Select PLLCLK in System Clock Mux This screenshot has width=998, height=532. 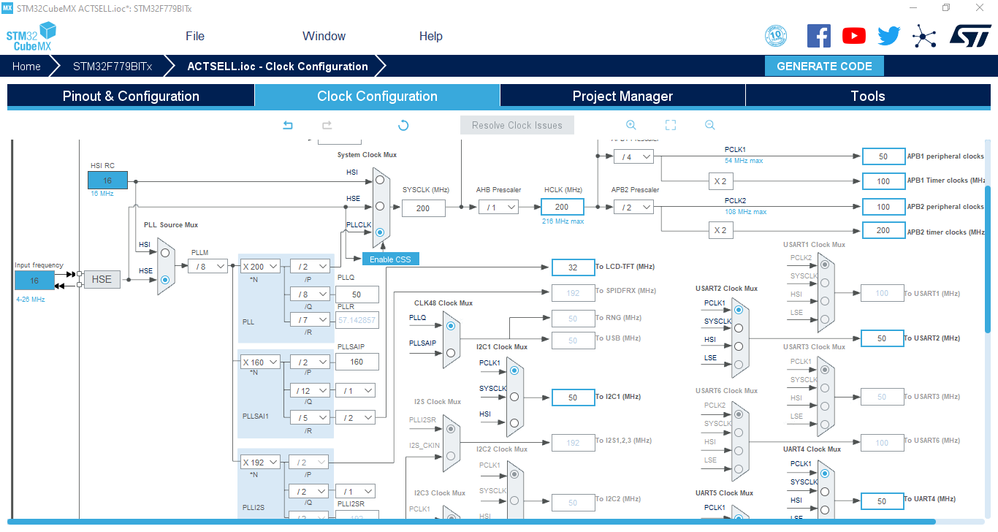click(380, 232)
